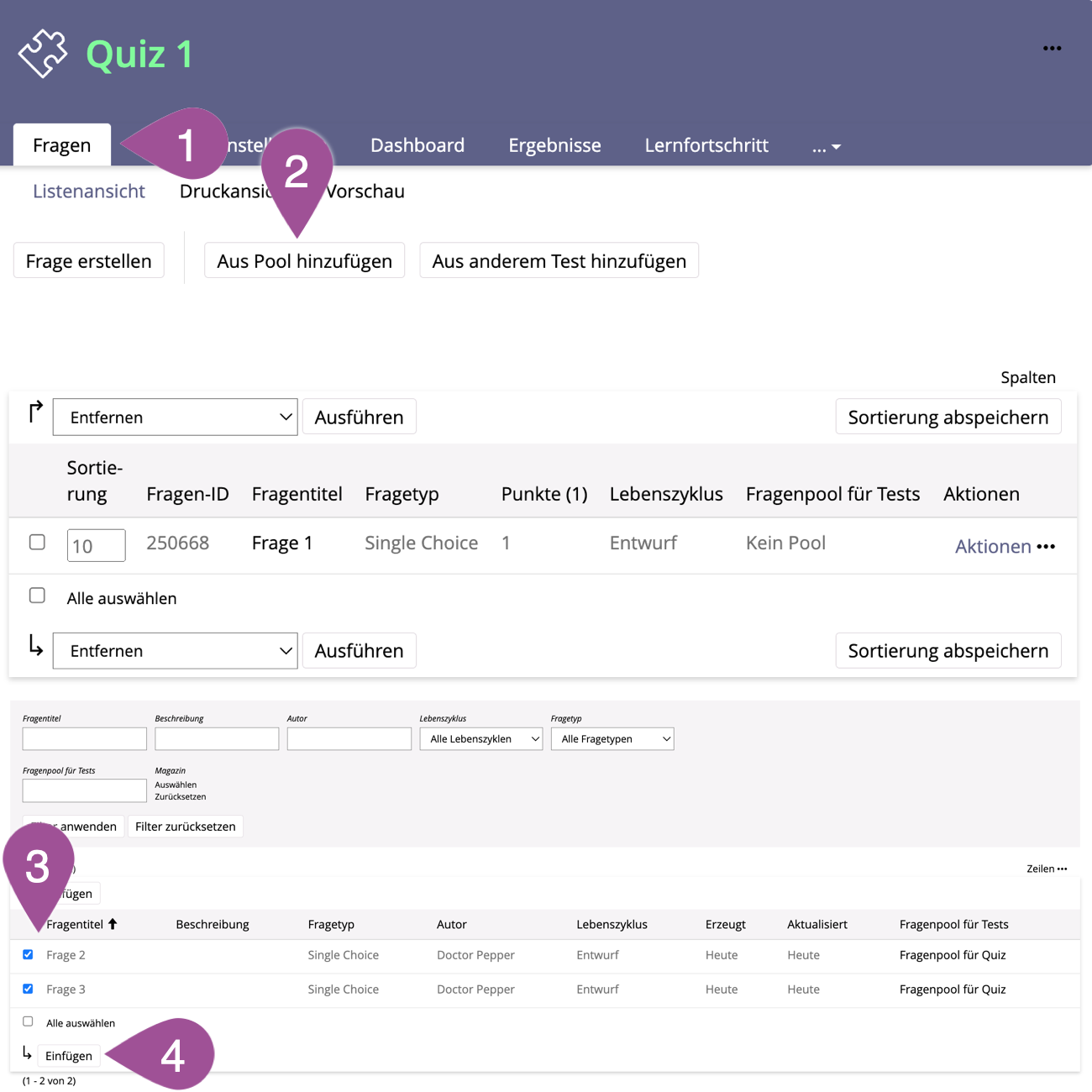Image resolution: width=1092 pixels, height=1092 pixels.
Task: Toggle upper Alle auswählen checkbox
Action: click(37, 596)
